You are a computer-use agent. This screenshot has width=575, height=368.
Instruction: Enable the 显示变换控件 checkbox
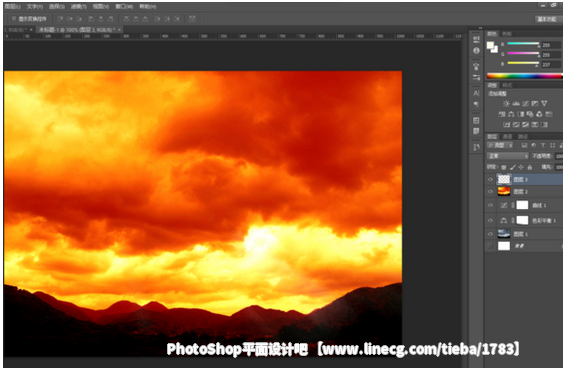pyautogui.click(x=14, y=19)
